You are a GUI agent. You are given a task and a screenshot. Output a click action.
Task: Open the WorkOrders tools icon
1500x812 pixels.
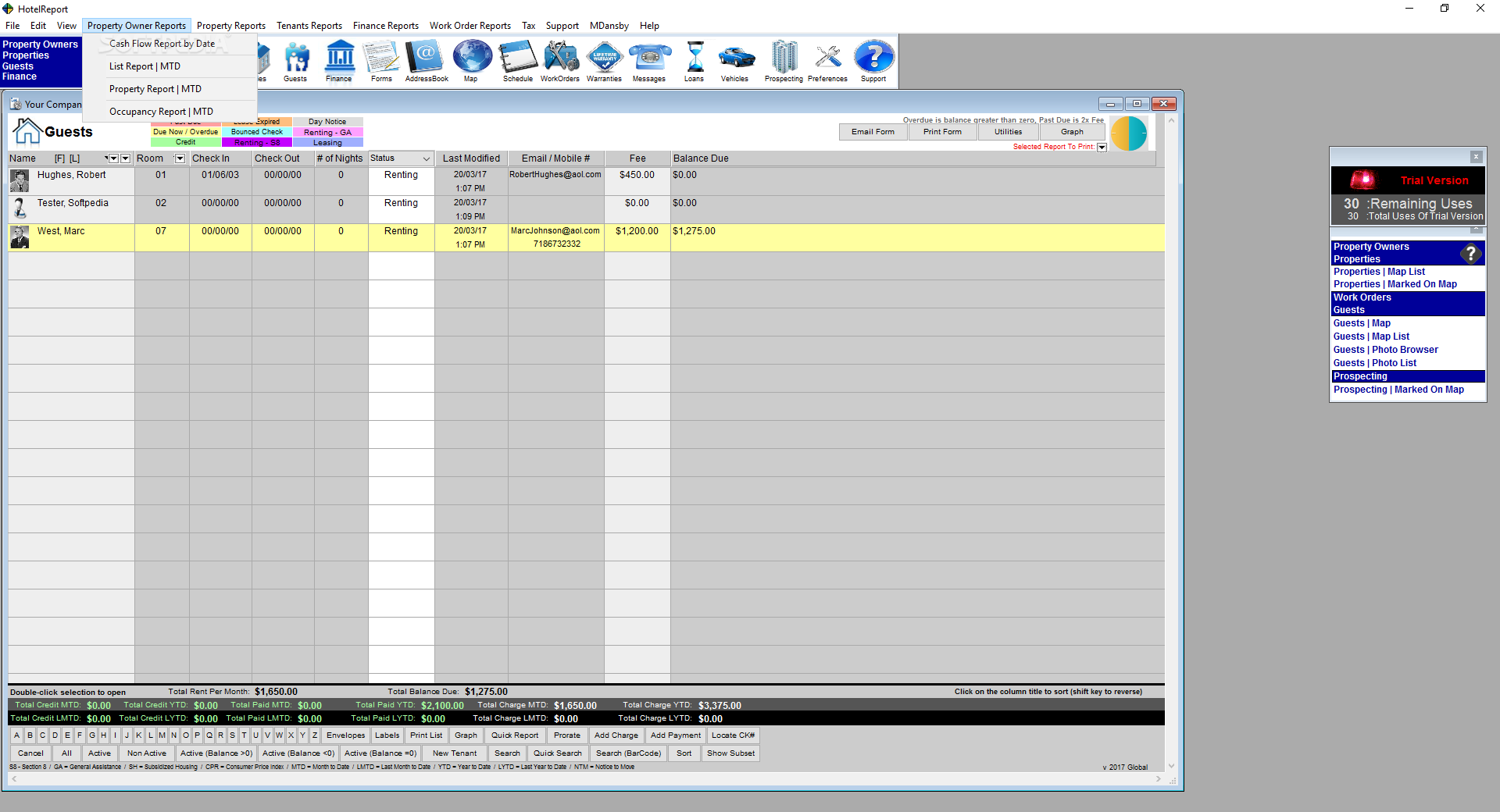(560, 61)
